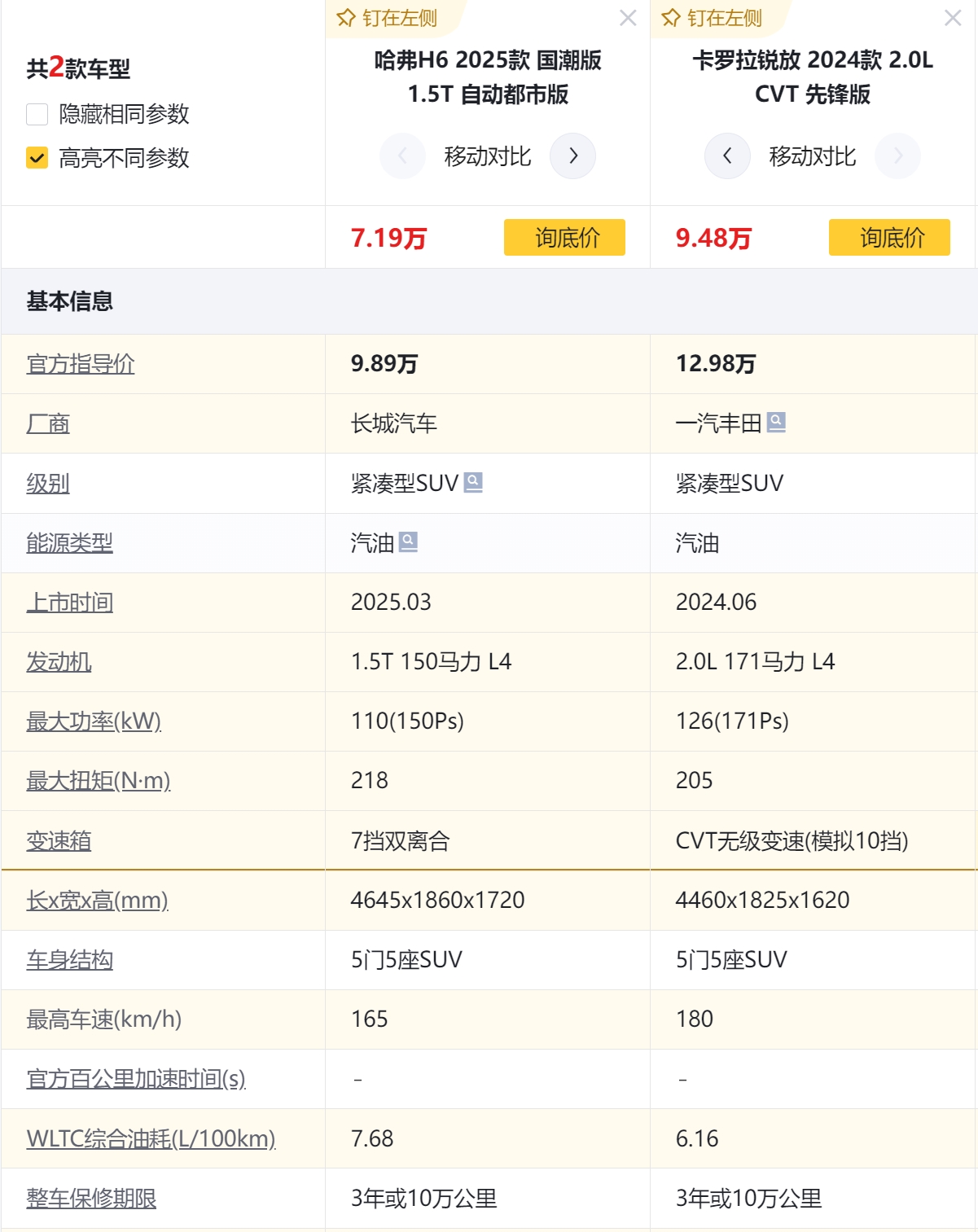Enable 隐藏相同参数 checkbox

(x=37, y=114)
